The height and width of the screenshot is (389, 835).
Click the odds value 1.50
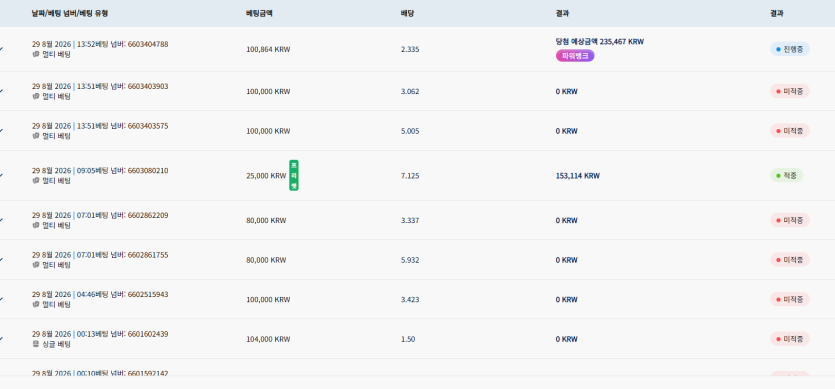tap(408, 339)
